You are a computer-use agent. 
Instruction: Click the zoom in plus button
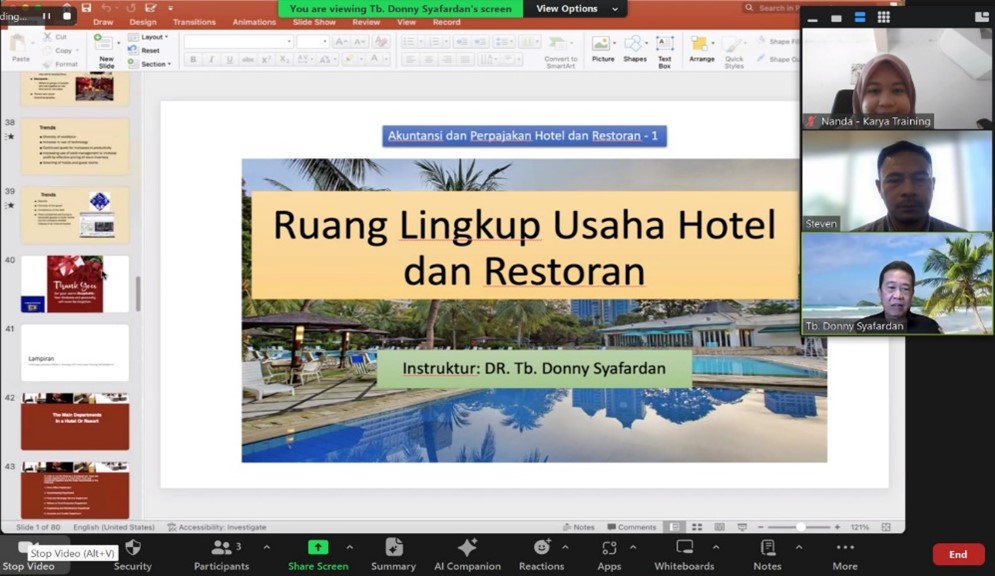pyautogui.click(x=837, y=527)
